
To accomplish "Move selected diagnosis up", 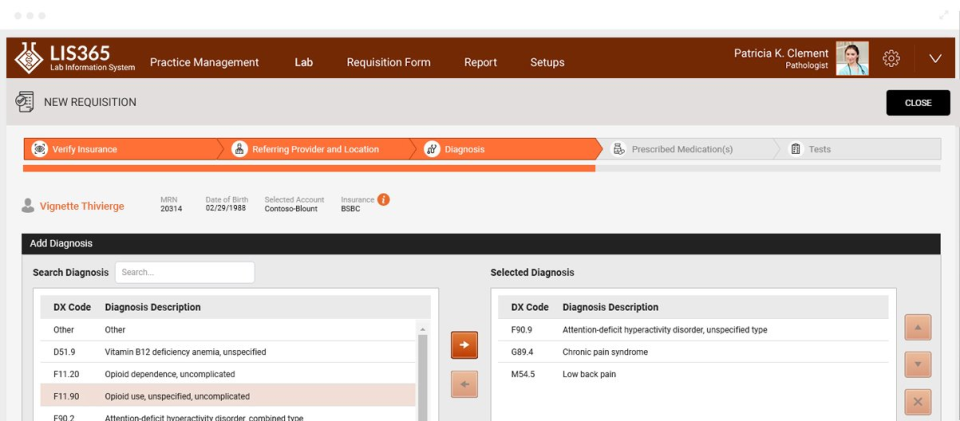I will (x=918, y=327).
